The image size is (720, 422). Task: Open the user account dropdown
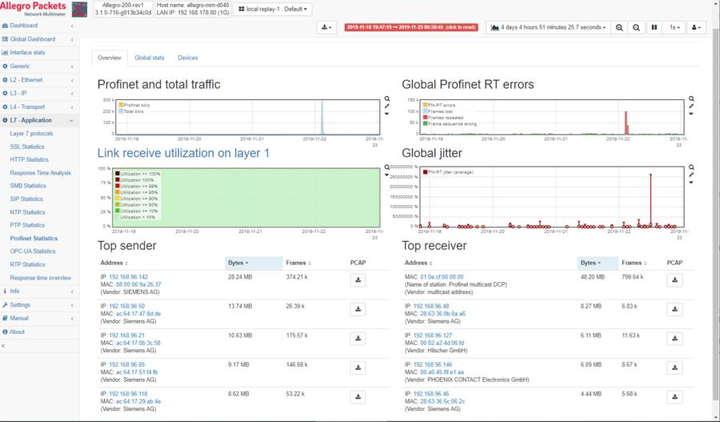point(696,28)
